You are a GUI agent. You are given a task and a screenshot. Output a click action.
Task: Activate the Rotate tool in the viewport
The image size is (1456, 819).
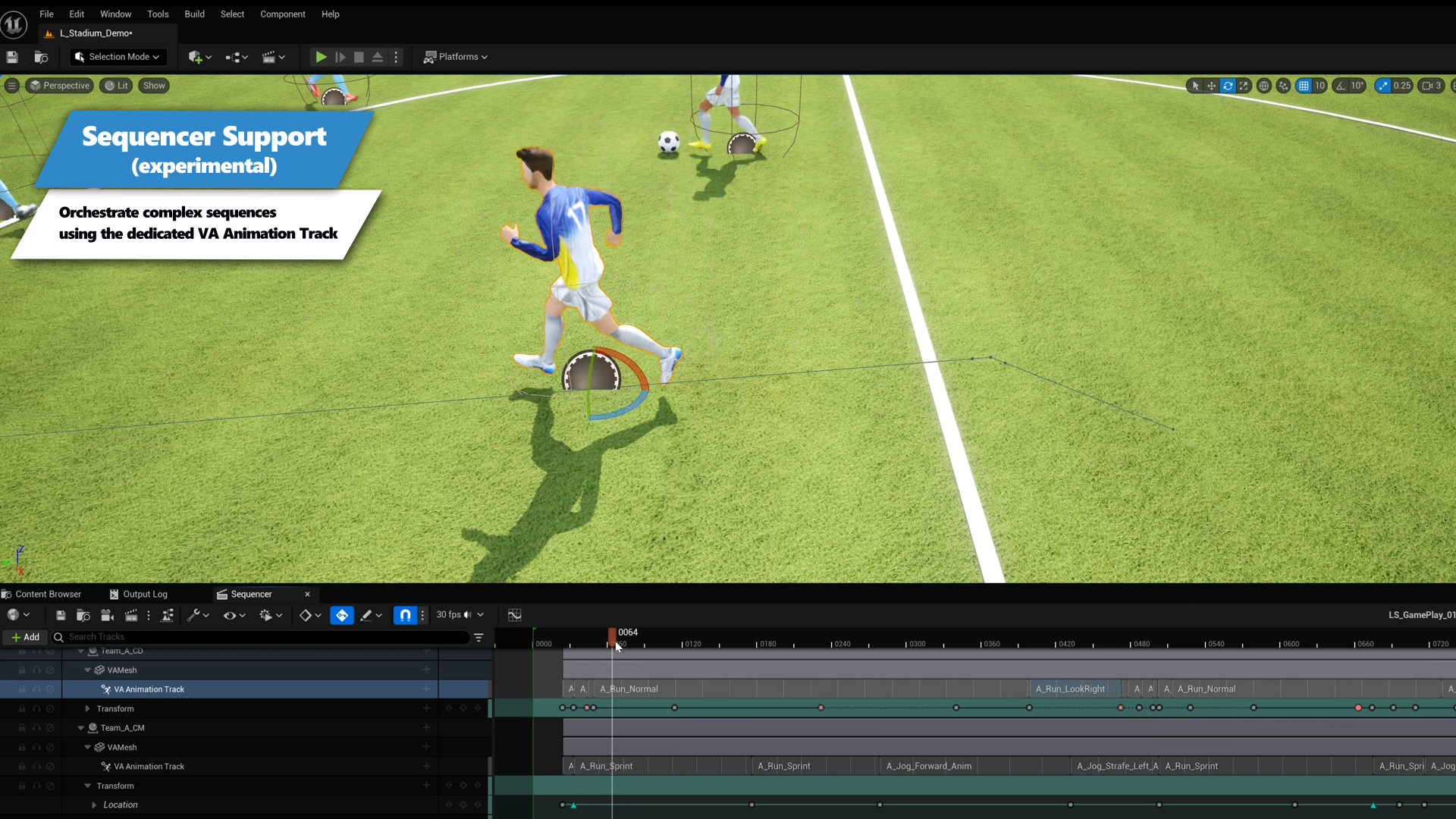click(x=1227, y=86)
